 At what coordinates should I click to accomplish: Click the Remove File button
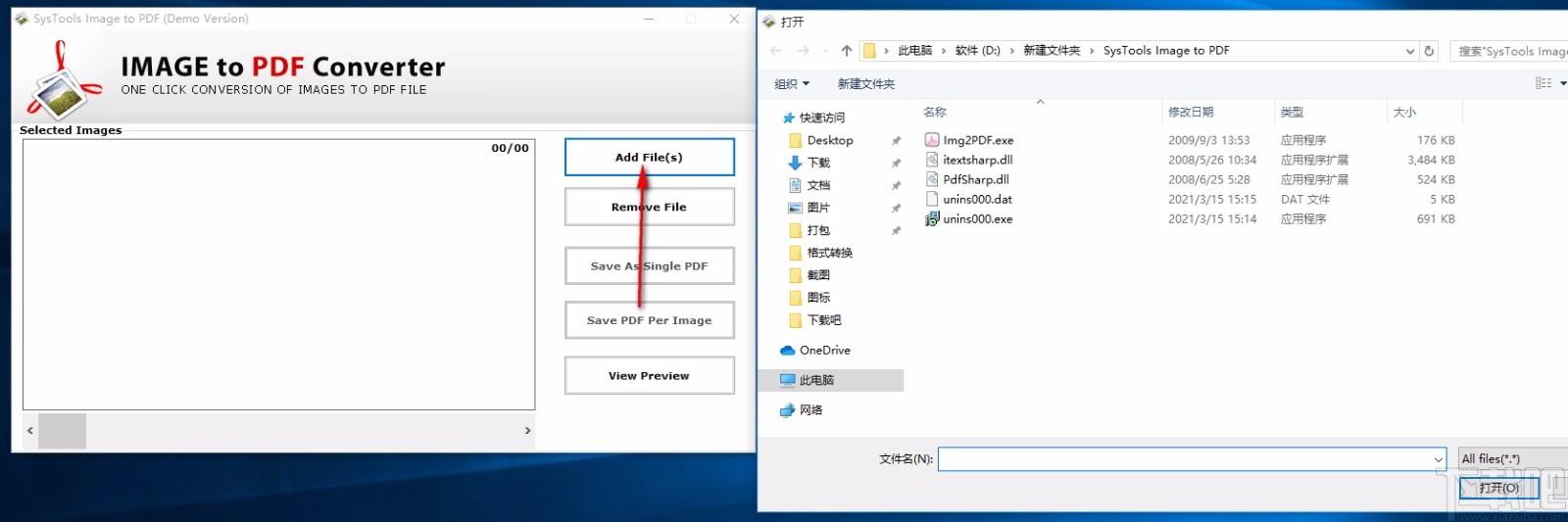(649, 207)
